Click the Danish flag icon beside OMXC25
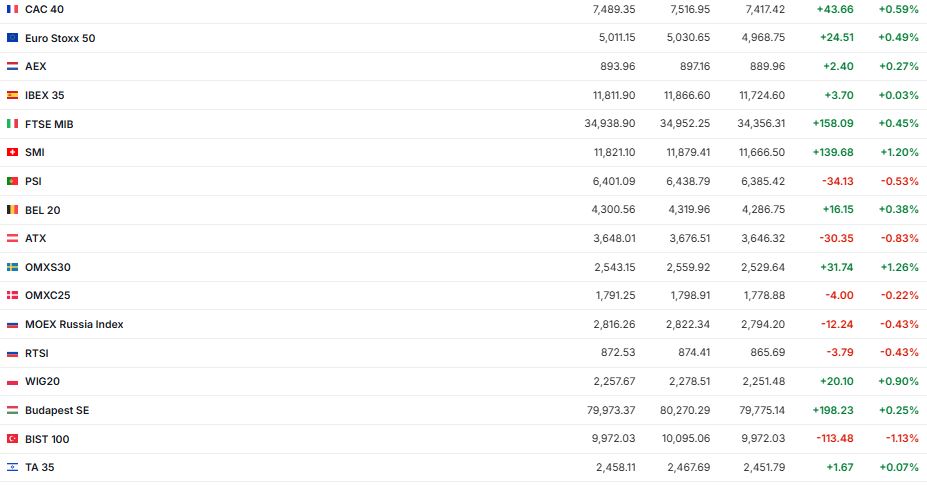The height and width of the screenshot is (485, 927). [12, 296]
